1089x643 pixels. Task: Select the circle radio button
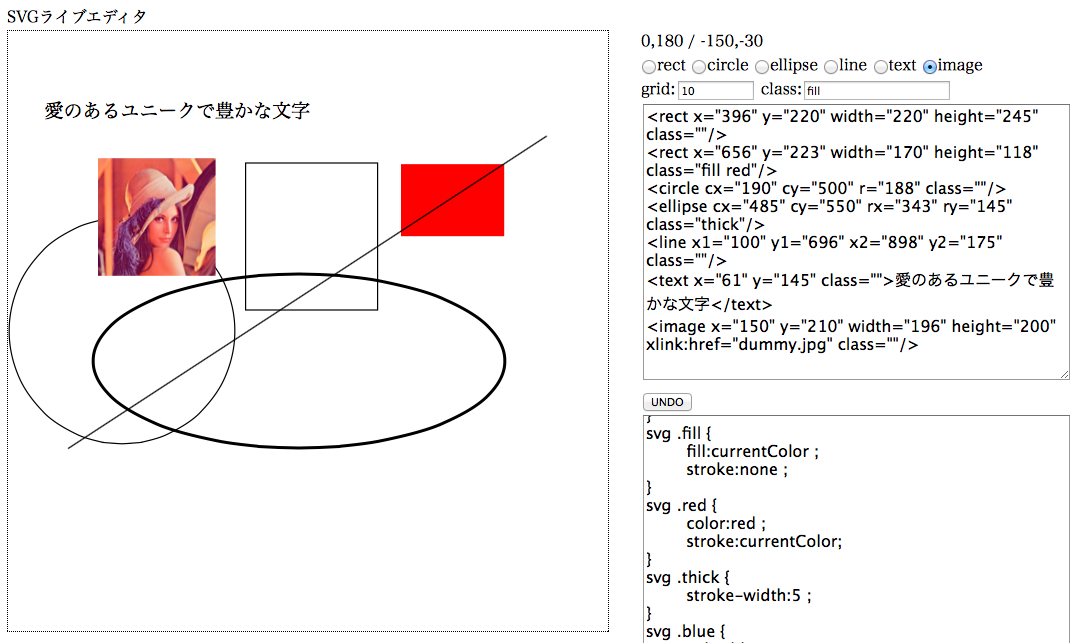698,67
